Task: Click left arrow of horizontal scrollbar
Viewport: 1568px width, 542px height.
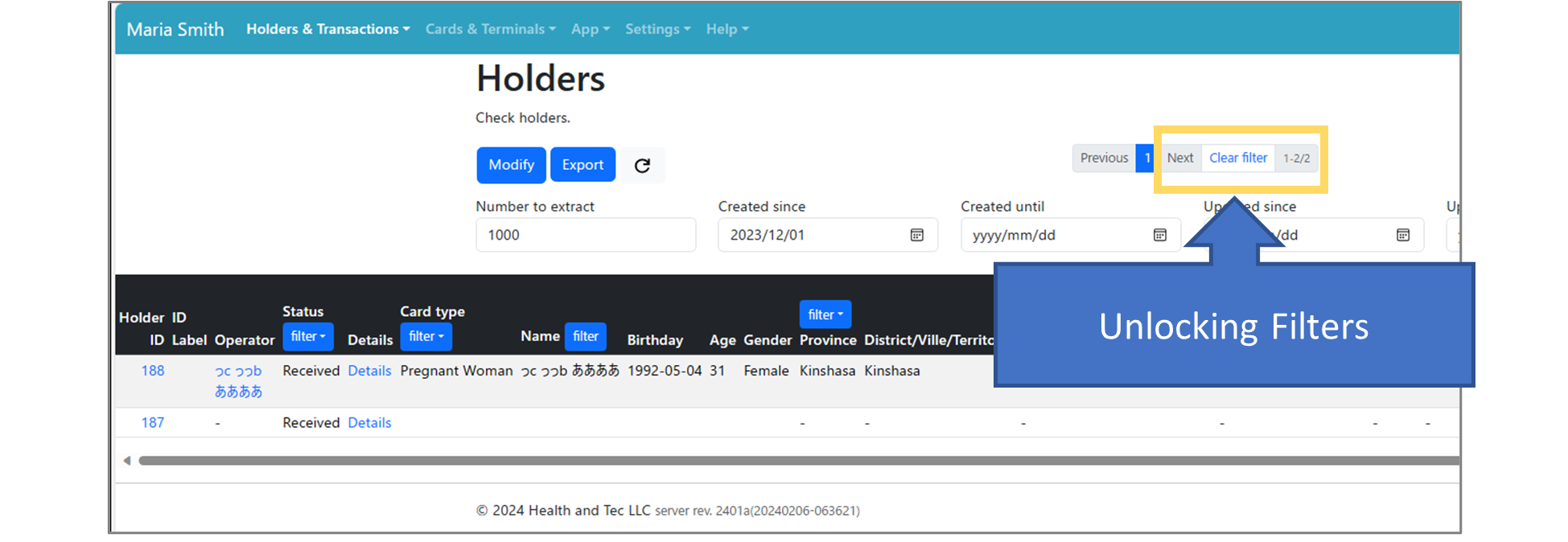Action: pos(126,461)
